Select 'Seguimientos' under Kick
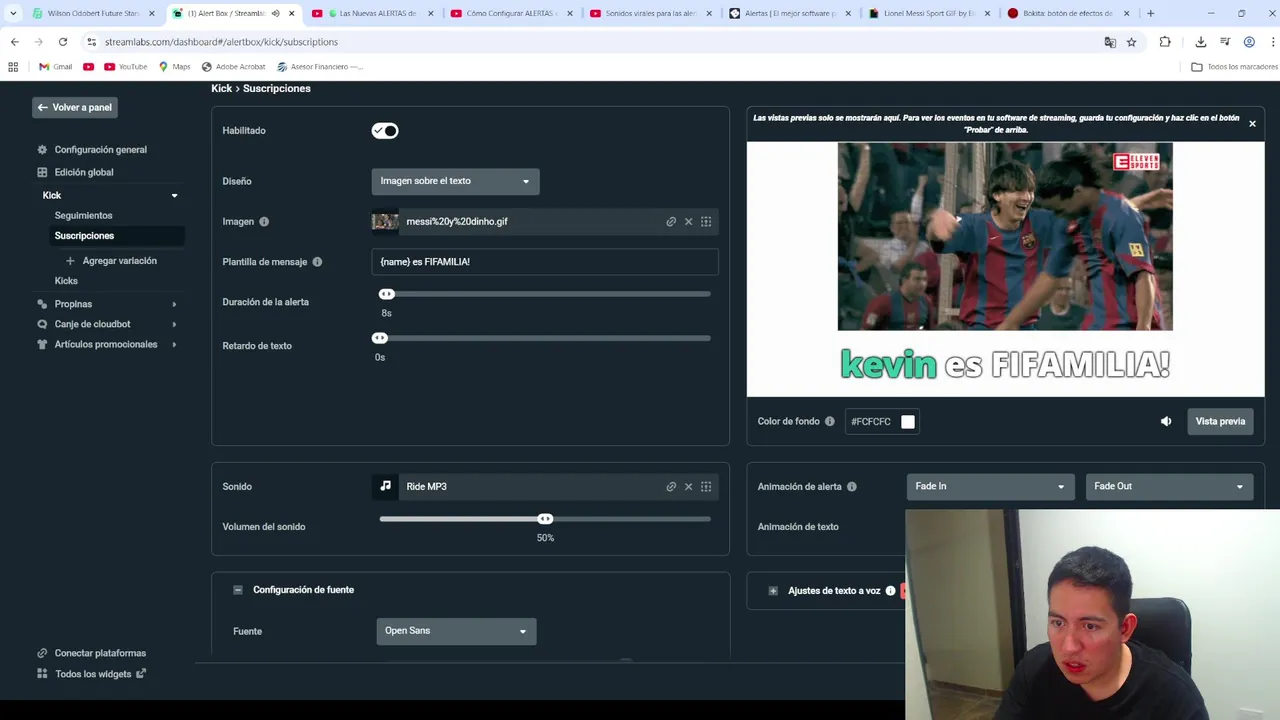1280x720 pixels. [x=83, y=216]
